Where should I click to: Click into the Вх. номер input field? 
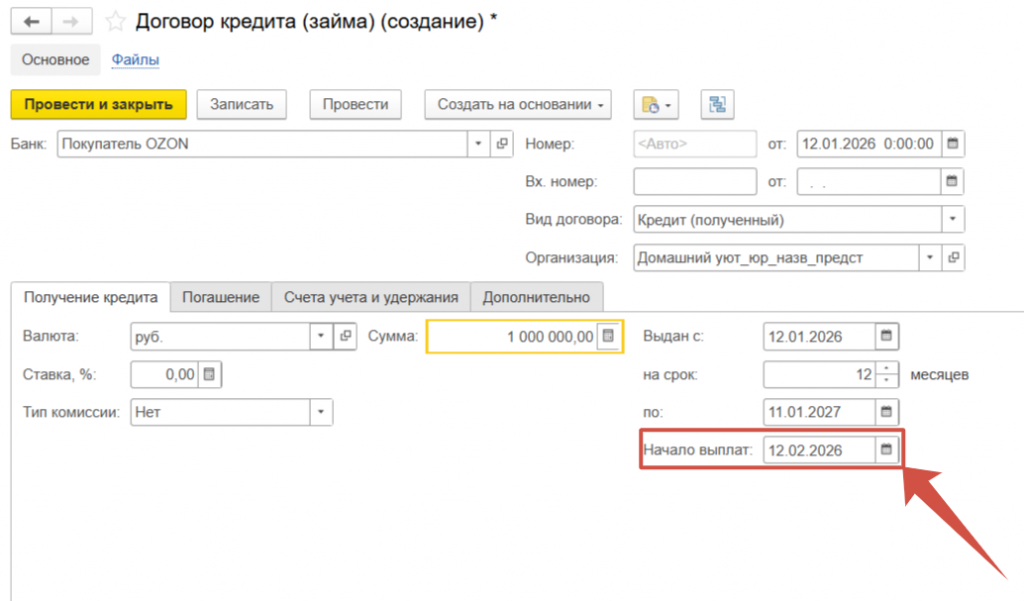tap(695, 182)
